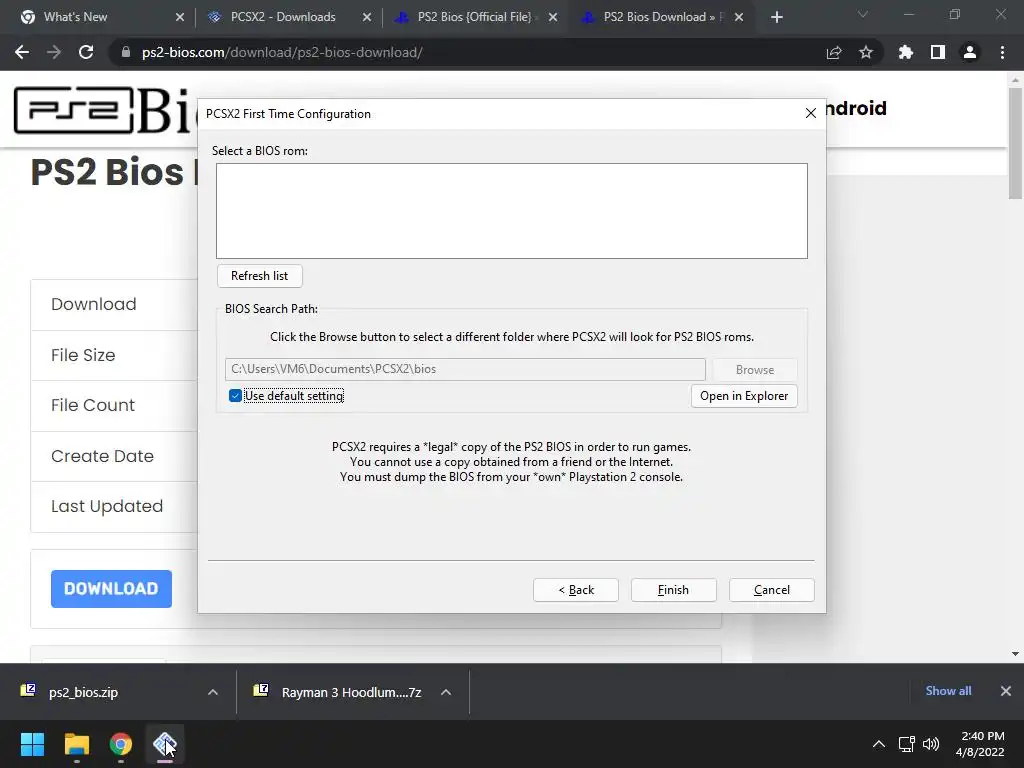Viewport: 1024px width, 768px height.
Task: Click the address bar URL
Action: click(282, 52)
